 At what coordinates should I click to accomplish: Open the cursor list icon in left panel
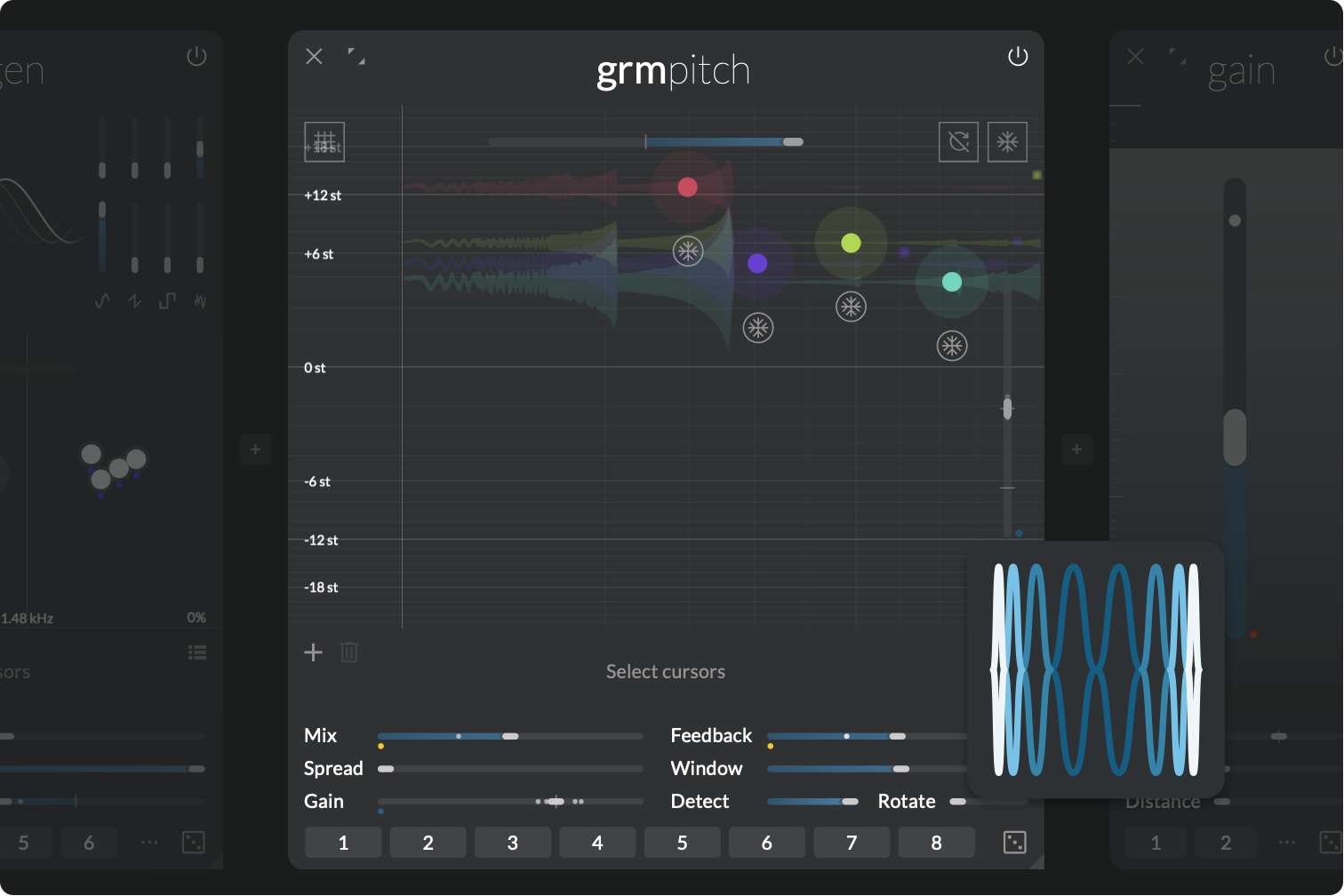196,652
